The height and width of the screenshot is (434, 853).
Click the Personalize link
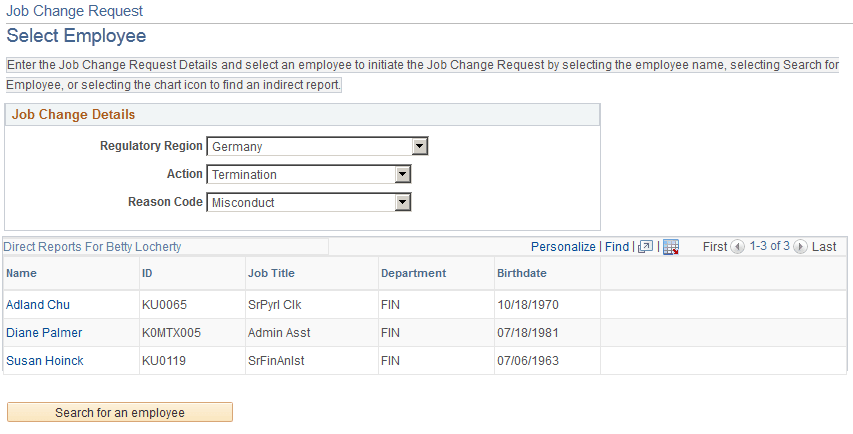coord(563,247)
